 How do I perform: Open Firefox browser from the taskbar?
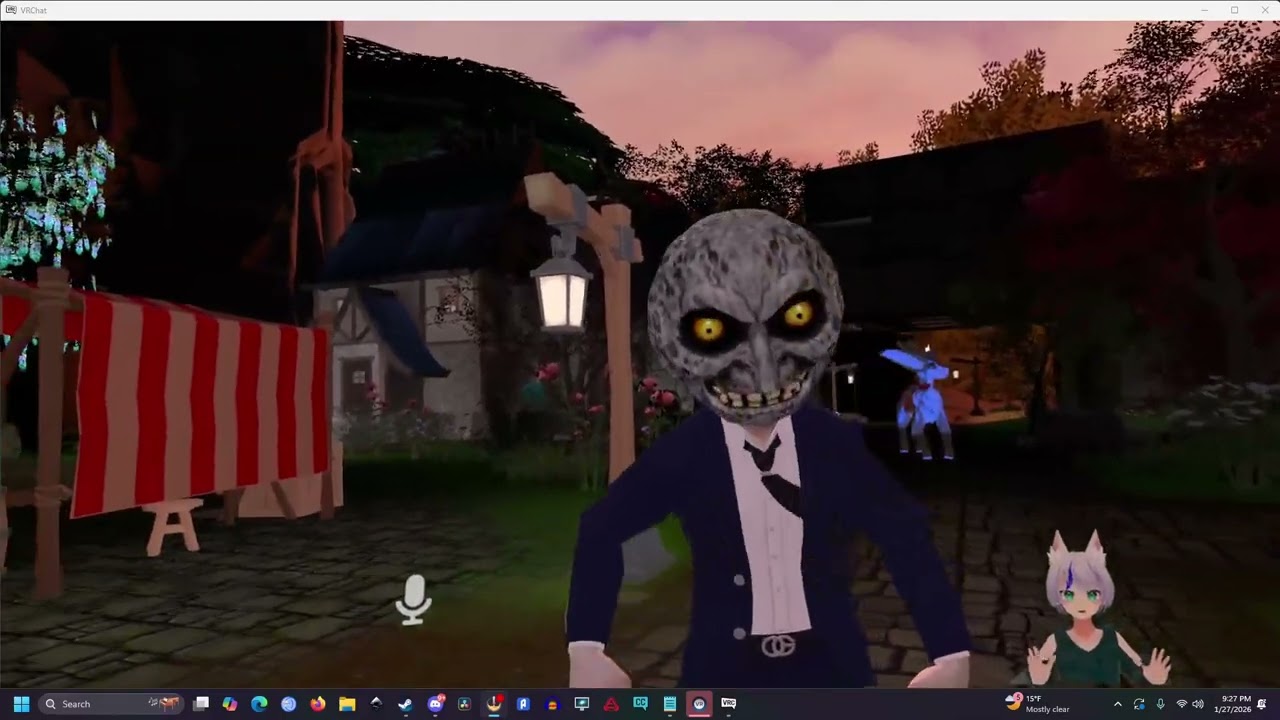(318, 704)
